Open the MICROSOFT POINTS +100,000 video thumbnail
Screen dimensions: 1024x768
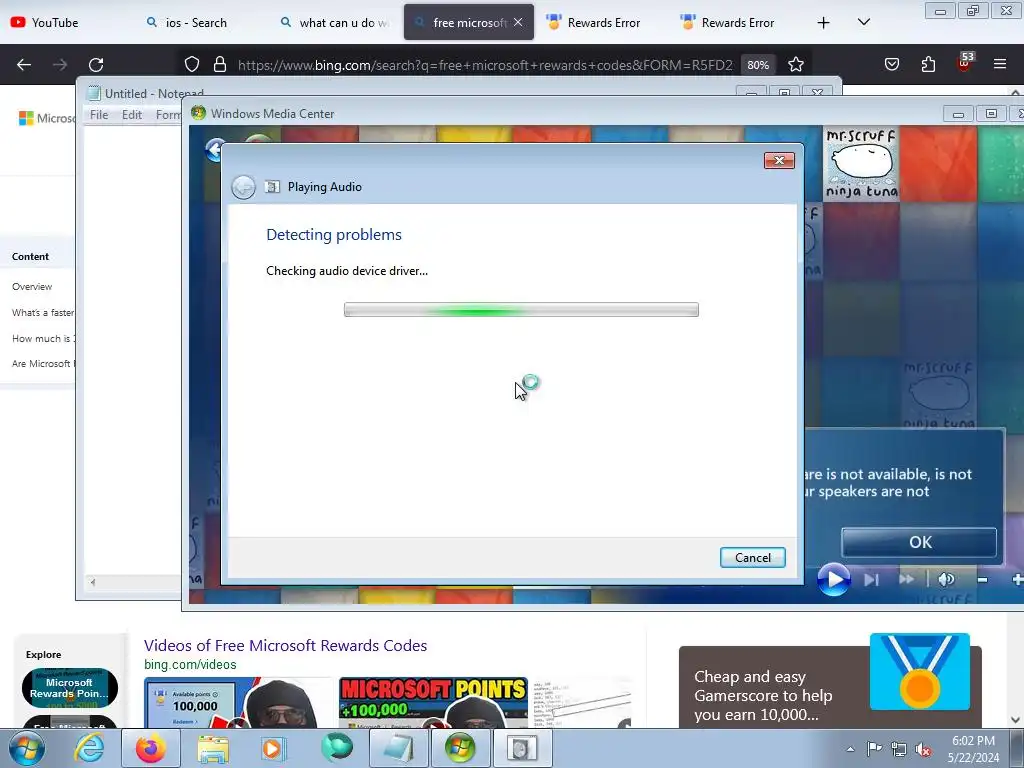click(433, 703)
